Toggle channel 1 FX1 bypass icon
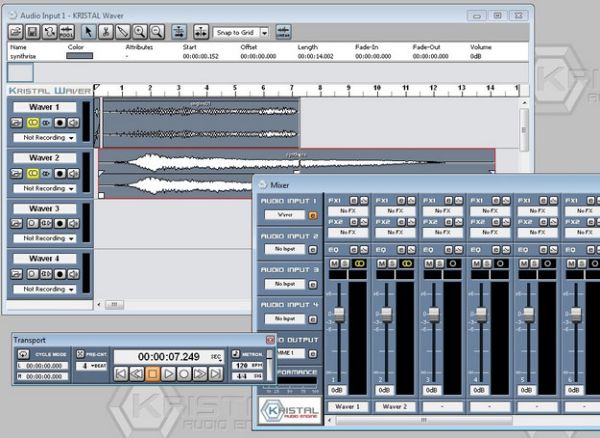Image resolution: width=600 pixels, height=438 pixels. pyautogui.click(x=364, y=200)
